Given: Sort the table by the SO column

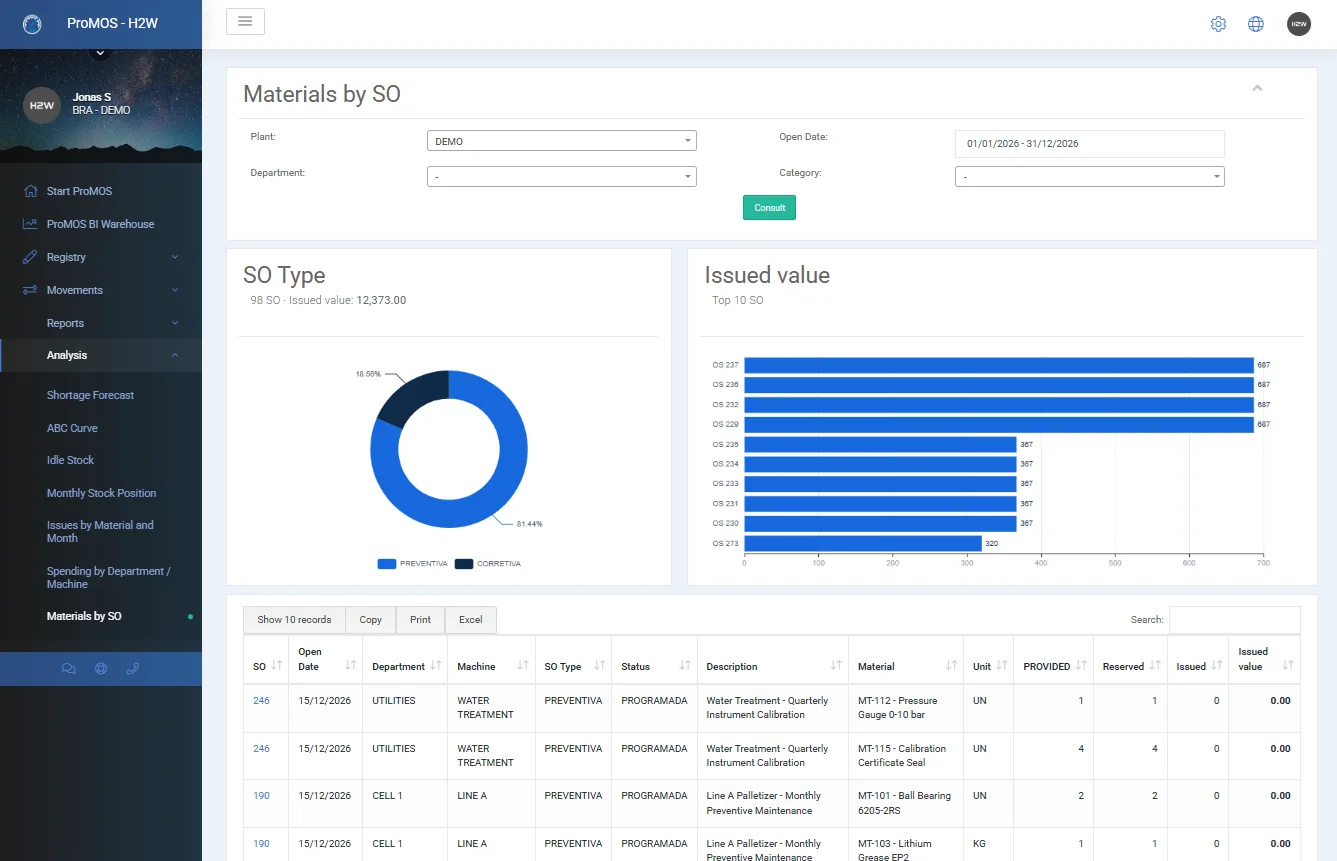Looking at the screenshot, I should pos(267,659).
